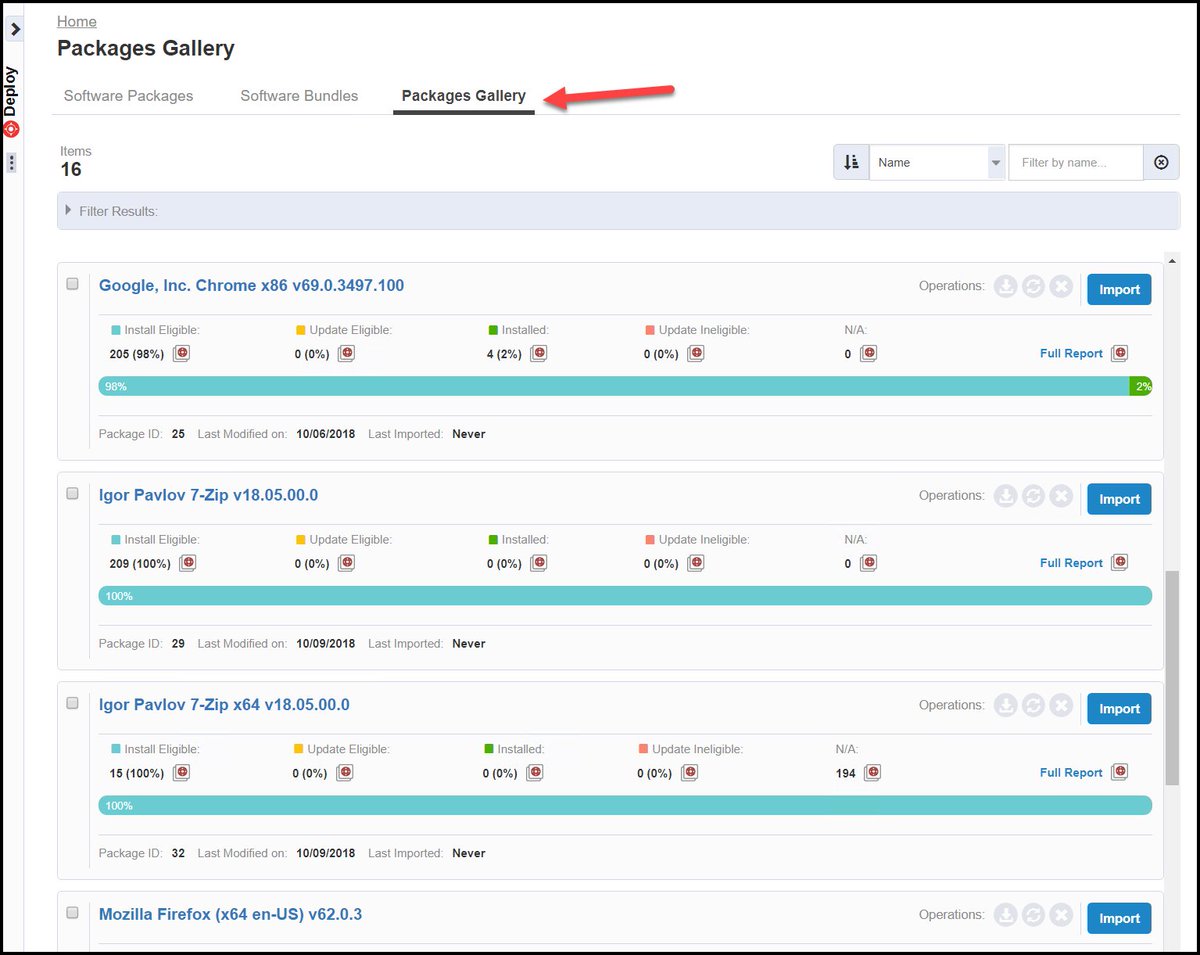
Task: Open the Igor Pavlov 7-Zip v18.05.00.0 title link
Action: click(208, 495)
